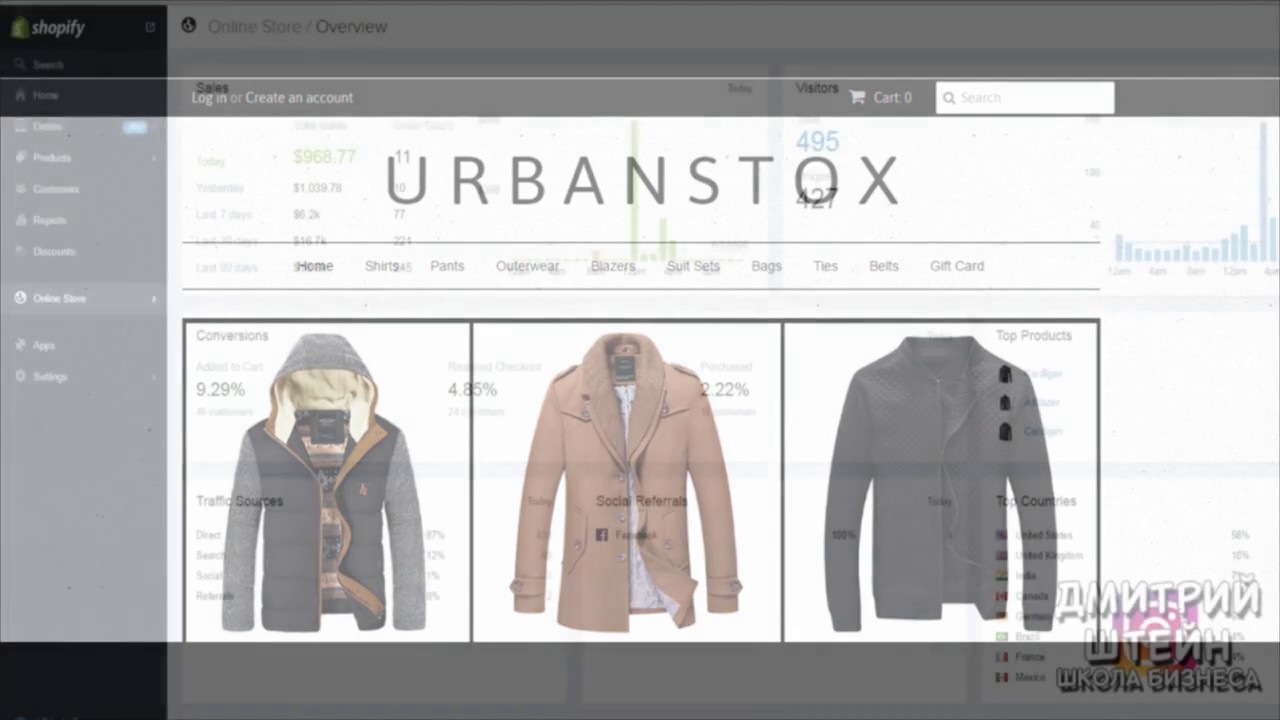Expand the Online Store submenu chevron
Viewport: 1280px width, 720px height.
(154, 298)
